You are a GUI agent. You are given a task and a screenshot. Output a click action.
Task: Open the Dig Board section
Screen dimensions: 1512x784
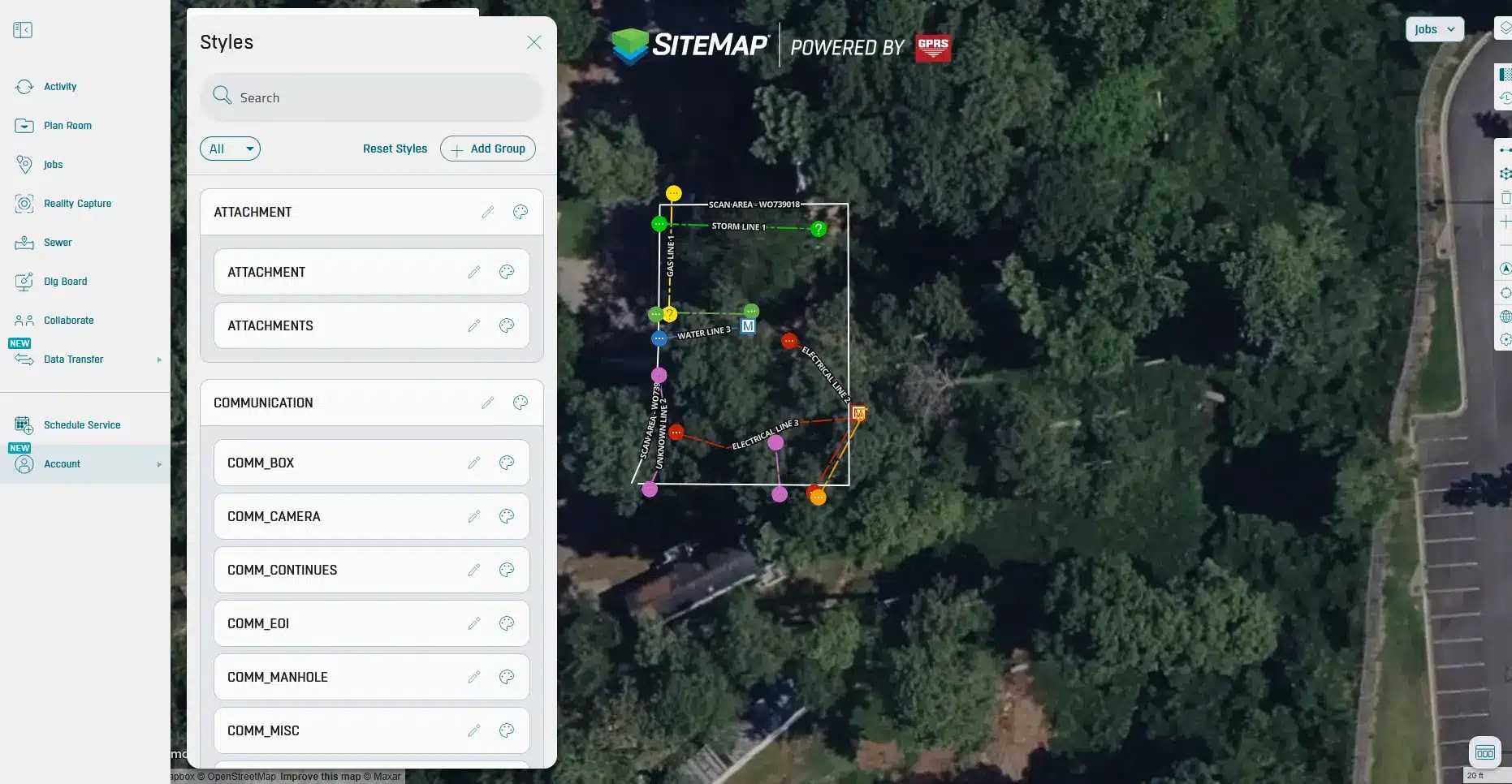tap(65, 281)
